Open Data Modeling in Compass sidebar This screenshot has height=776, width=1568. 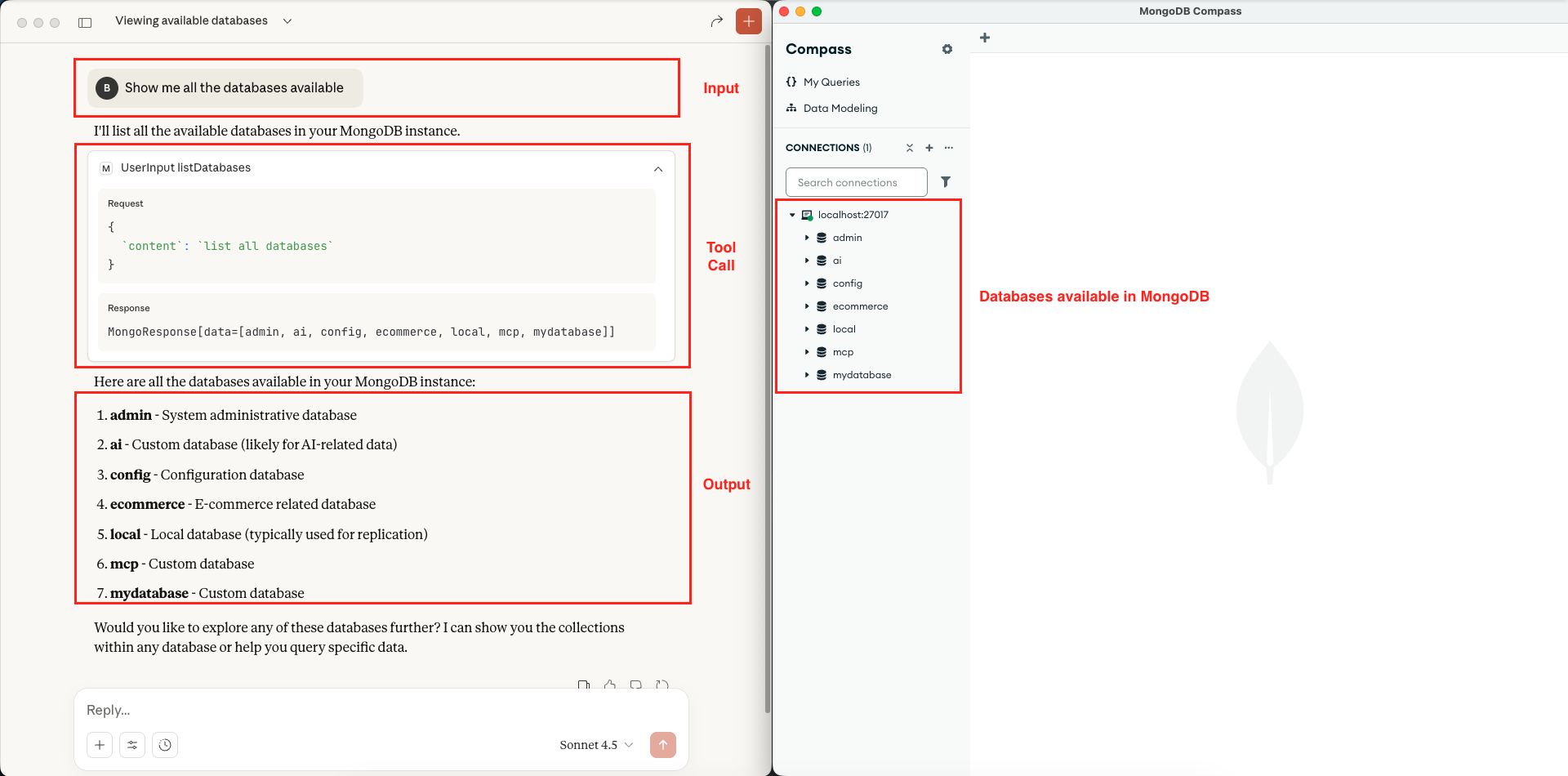[x=840, y=108]
